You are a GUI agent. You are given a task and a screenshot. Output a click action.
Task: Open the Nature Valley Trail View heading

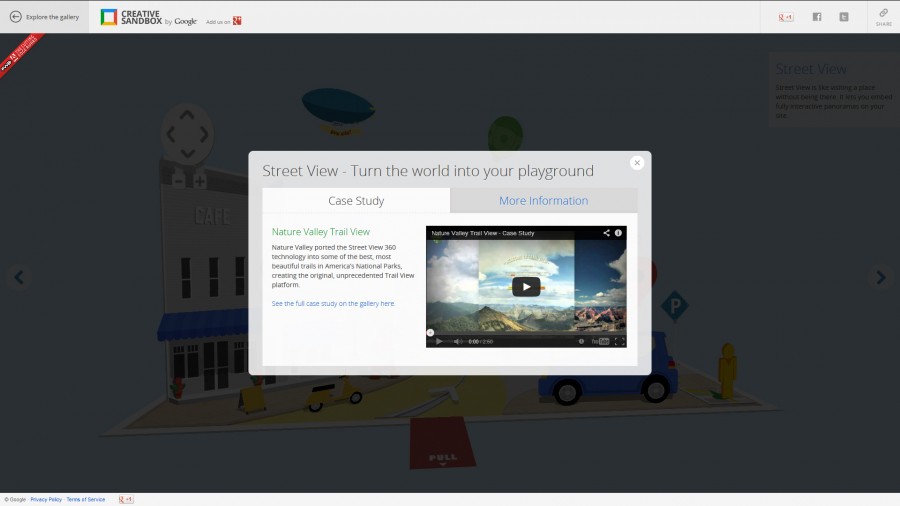[x=320, y=232]
